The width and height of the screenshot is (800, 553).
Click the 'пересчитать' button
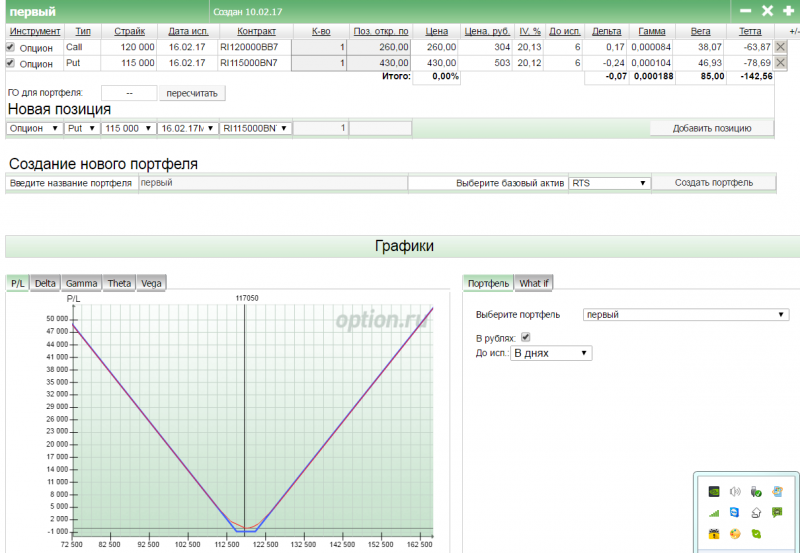coord(192,93)
